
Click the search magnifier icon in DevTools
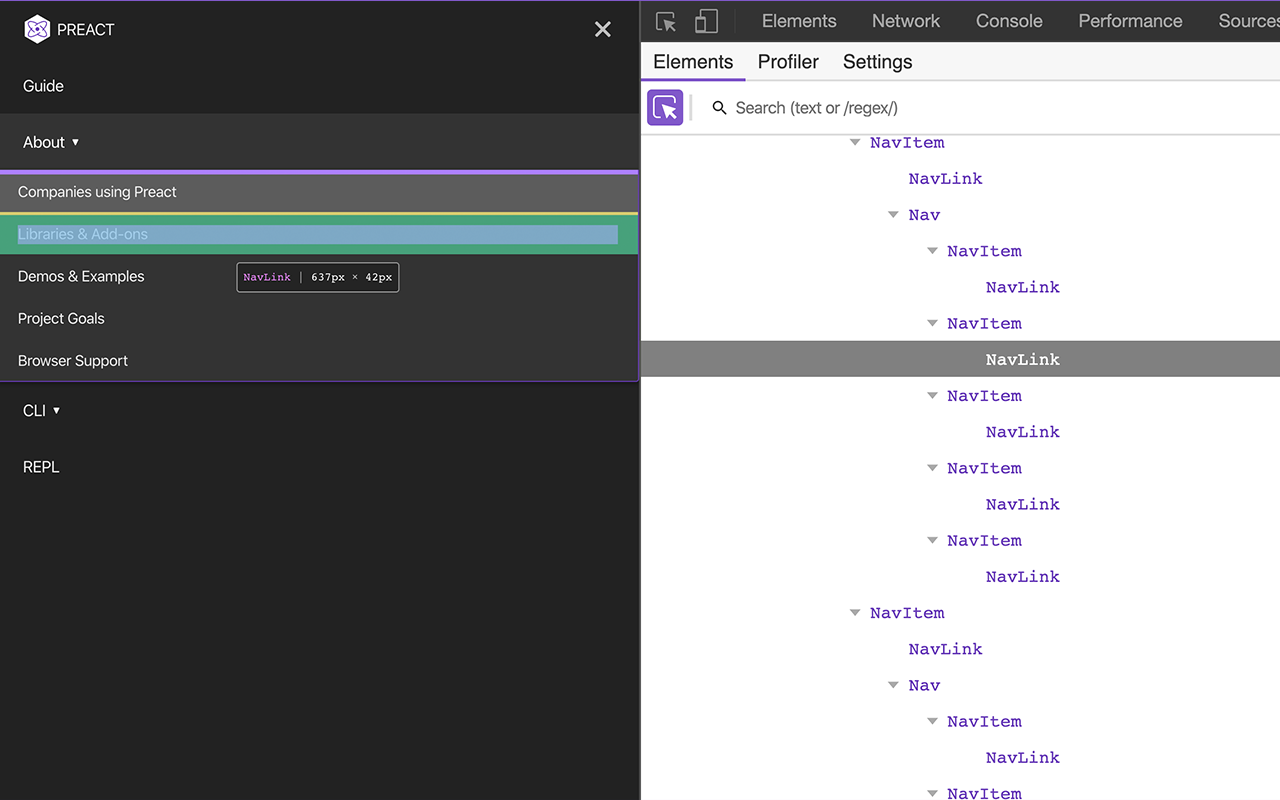point(719,107)
